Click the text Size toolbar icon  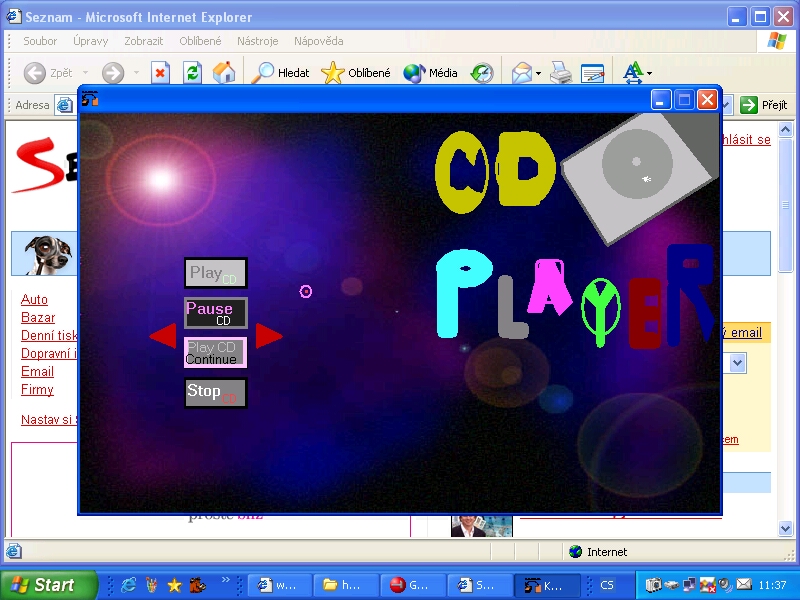point(633,73)
